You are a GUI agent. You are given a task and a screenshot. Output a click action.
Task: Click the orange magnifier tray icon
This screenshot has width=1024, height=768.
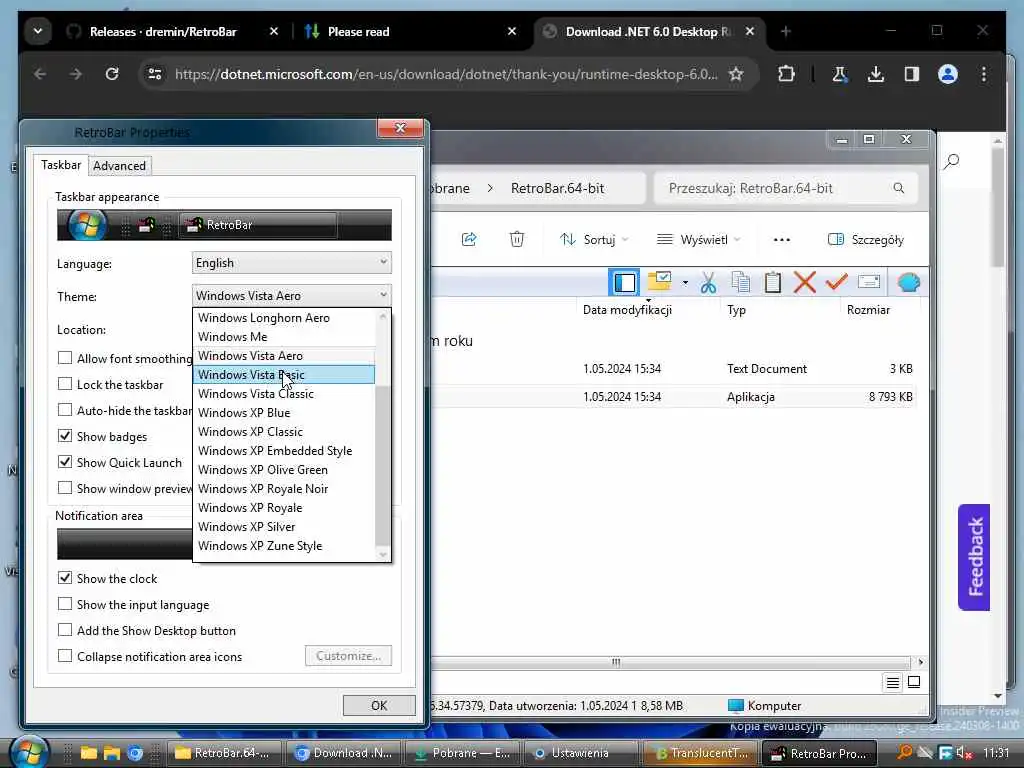904,752
